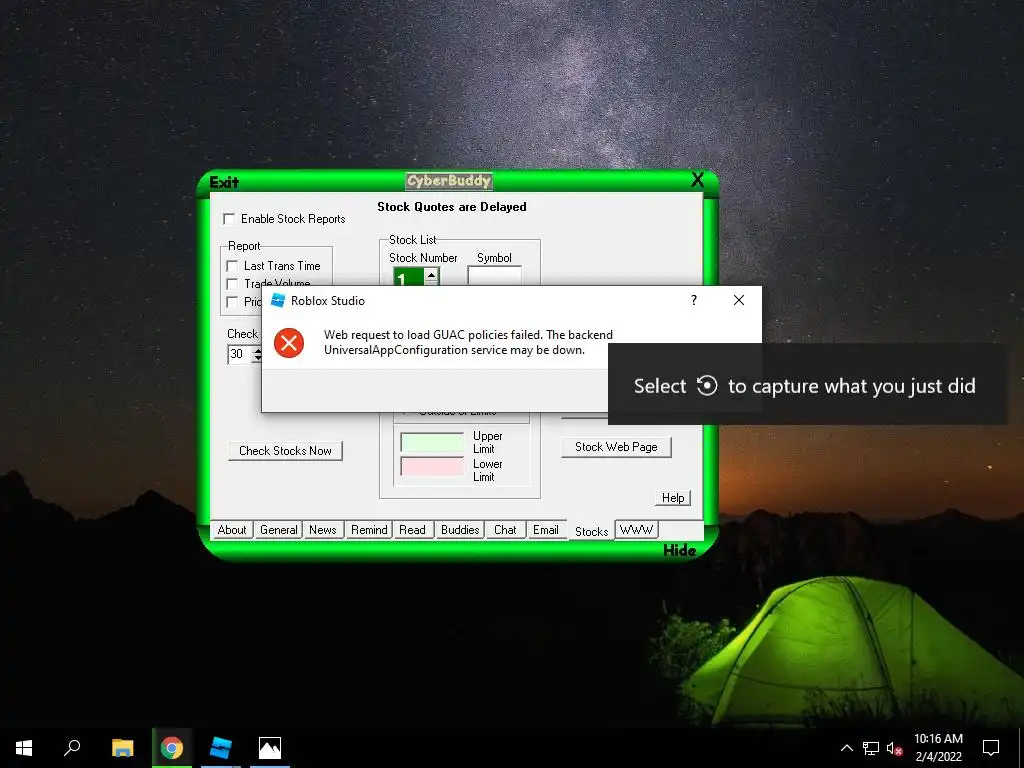Image resolution: width=1024 pixels, height=768 pixels.
Task: Click Check Stocks Now button
Action: point(285,451)
